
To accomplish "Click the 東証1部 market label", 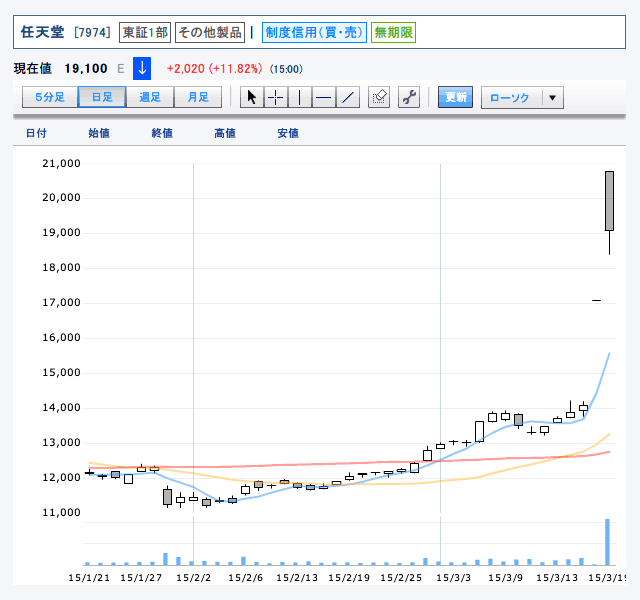I will point(145,32).
